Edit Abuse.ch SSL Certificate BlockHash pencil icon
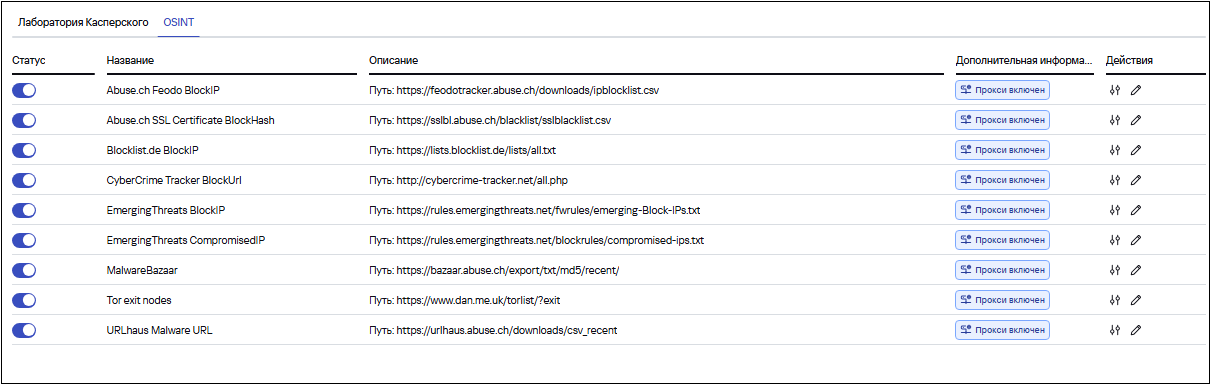Viewport: 1212px width, 384px height. [x=1135, y=120]
